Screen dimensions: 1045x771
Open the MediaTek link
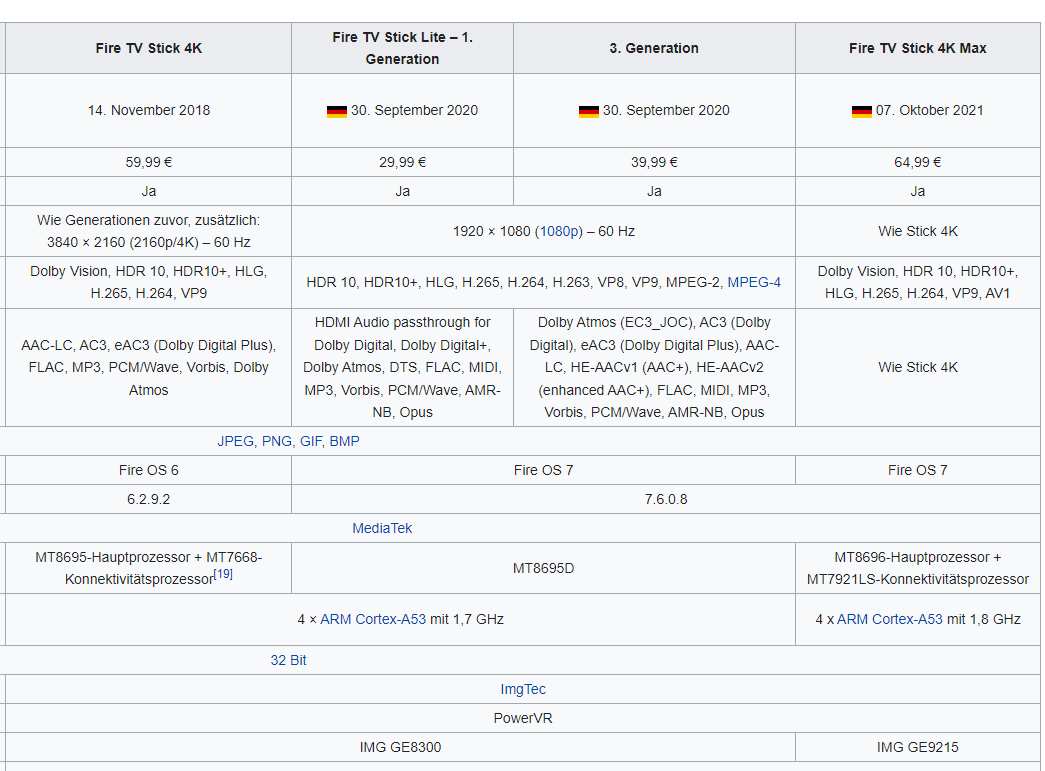coord(382,528)
